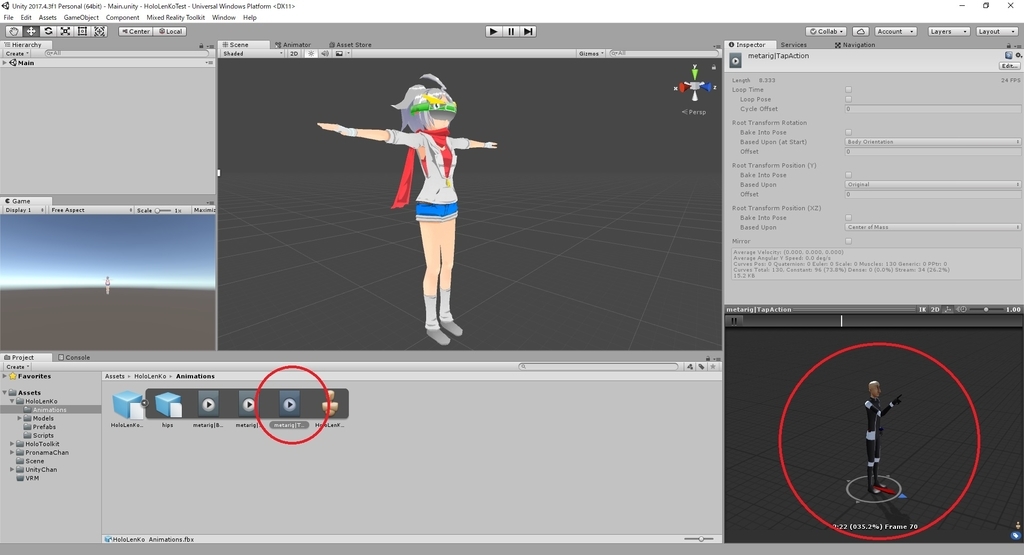
Task: Check Bake Into Pose for Root Rotation
Action: point(848,133)
